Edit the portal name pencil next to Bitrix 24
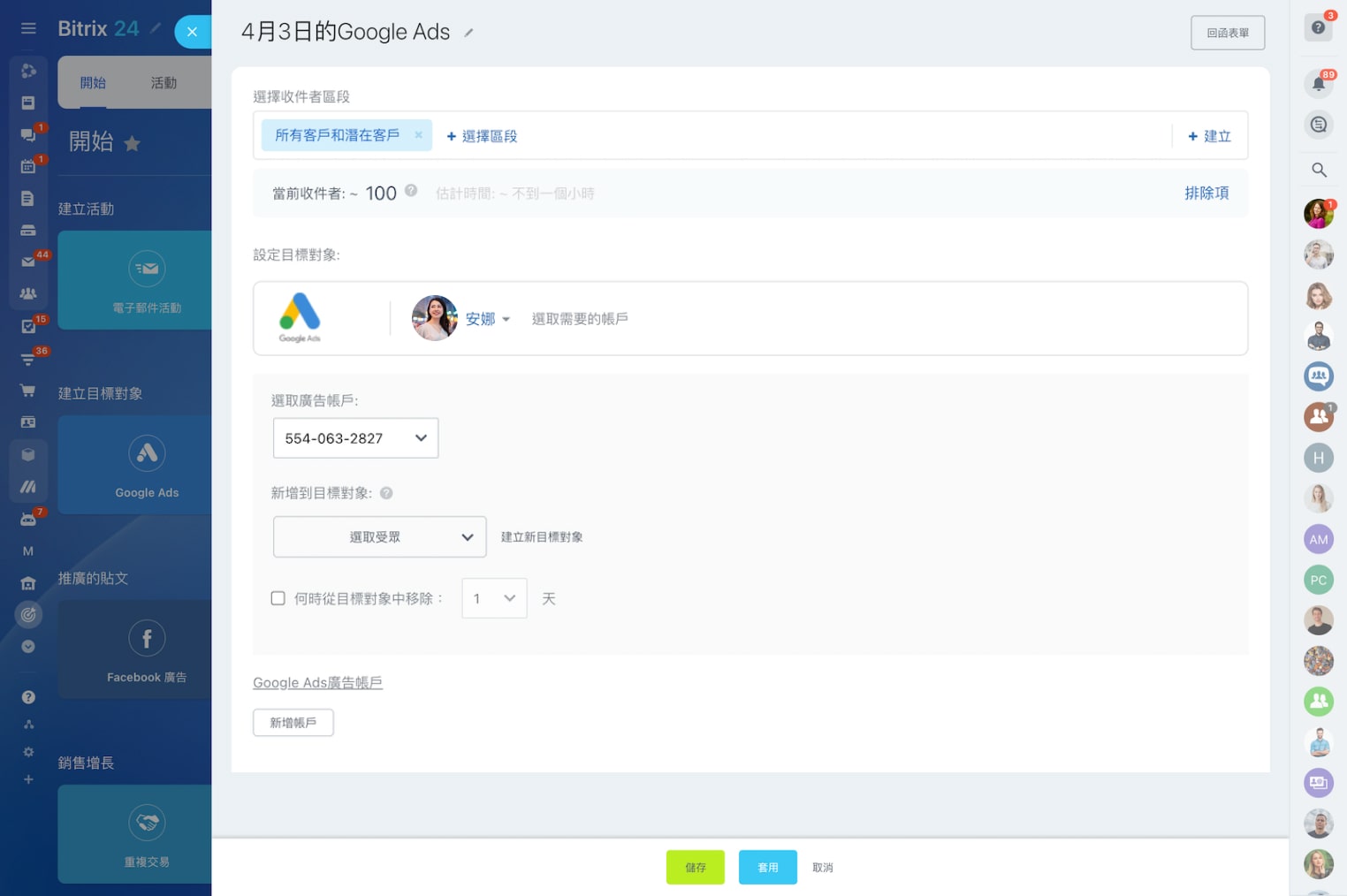This screenshot has width=1347, height=896. pyautogui.click(x=156, y=29)
